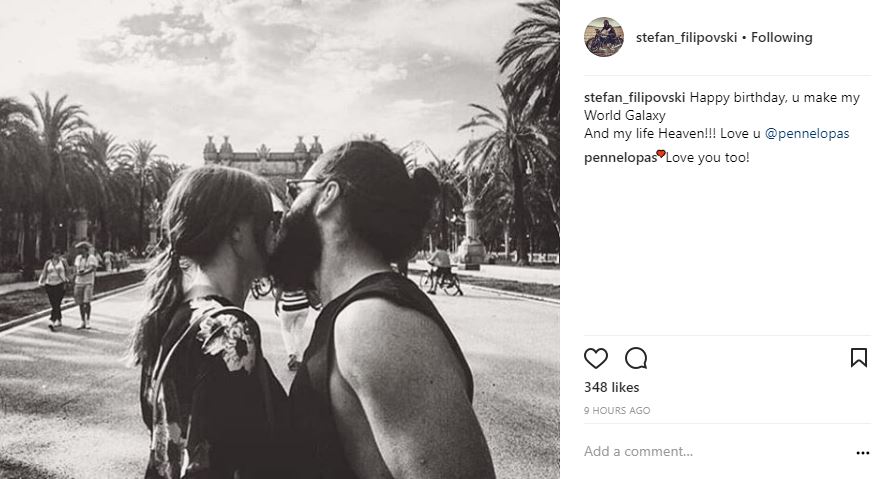Open stefan_filipovski's round profile avatar

(x=604, y=37)
